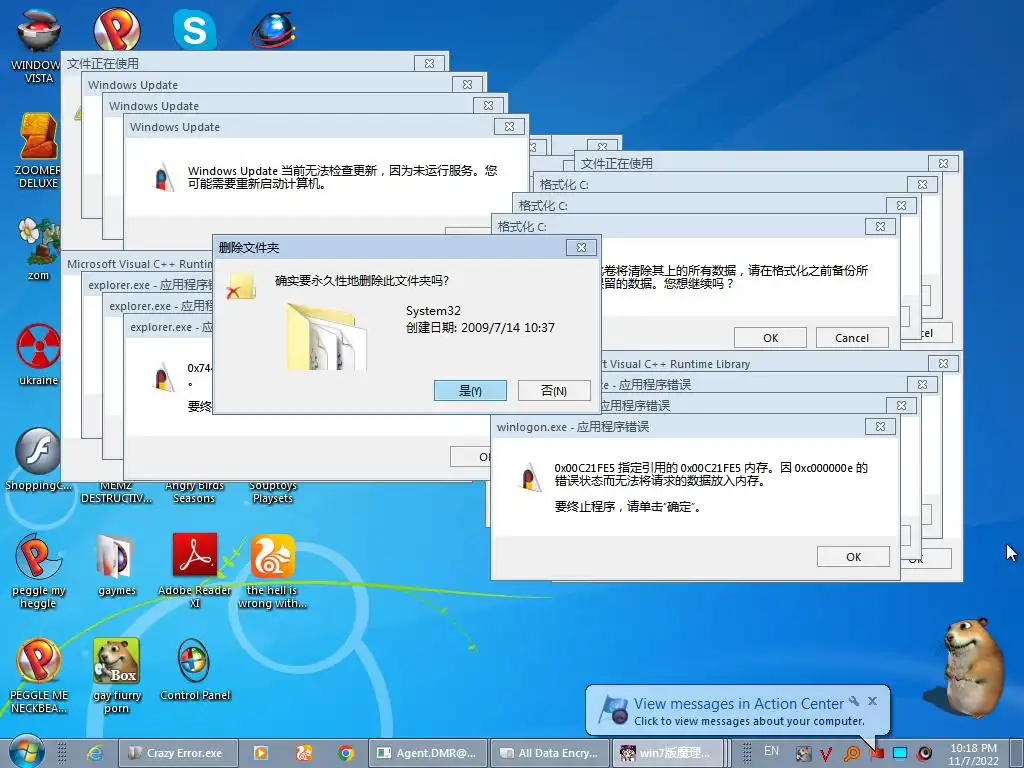Click View messages in Action Center balloon
This screenshot has height=768, width=1024.
tap(739, 704)
